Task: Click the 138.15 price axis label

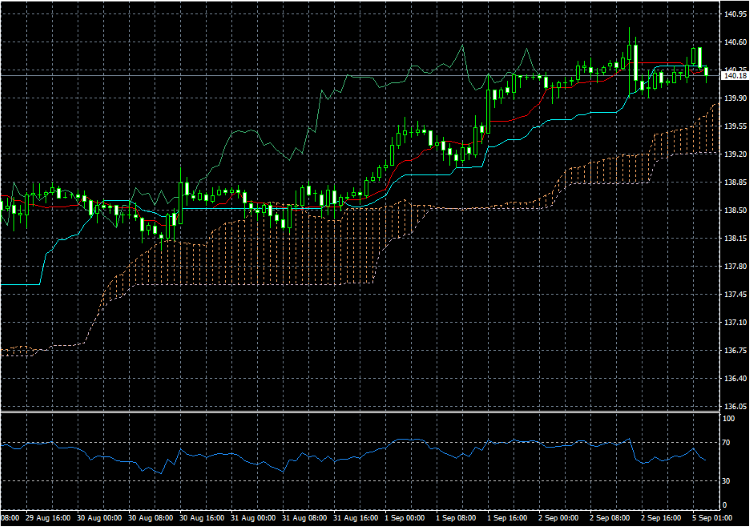Action: 735,238
